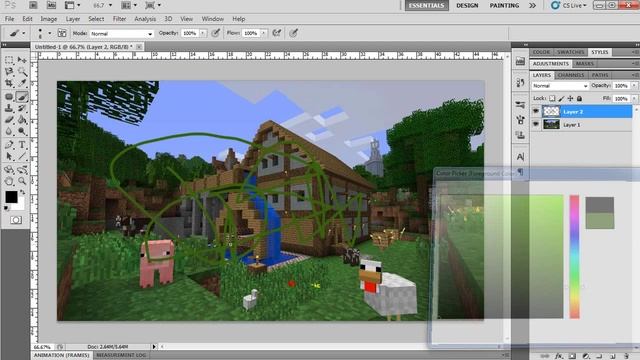Viewport: 640px width, 360px height.
Task: Toggle Lock transparent pixels
Action: 552,98
